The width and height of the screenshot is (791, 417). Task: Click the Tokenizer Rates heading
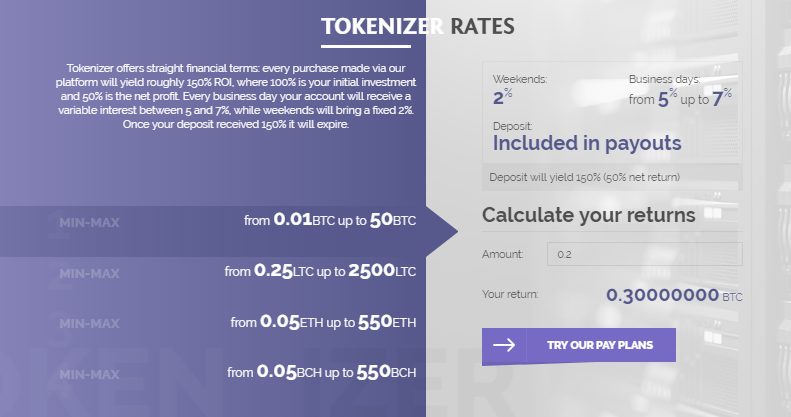(x=418, y=26)
